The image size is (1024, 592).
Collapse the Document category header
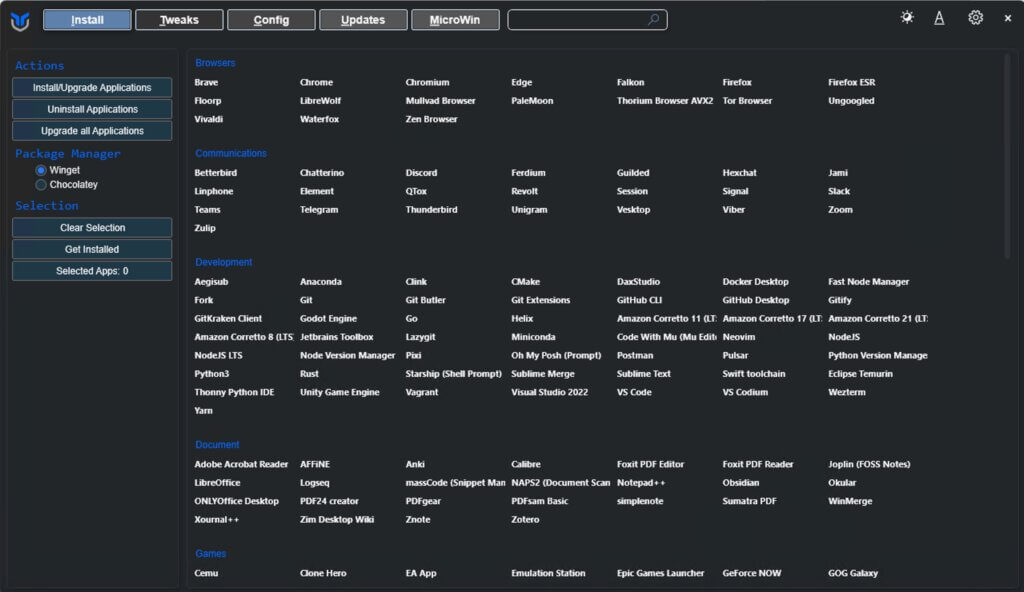tap(217, 444)
